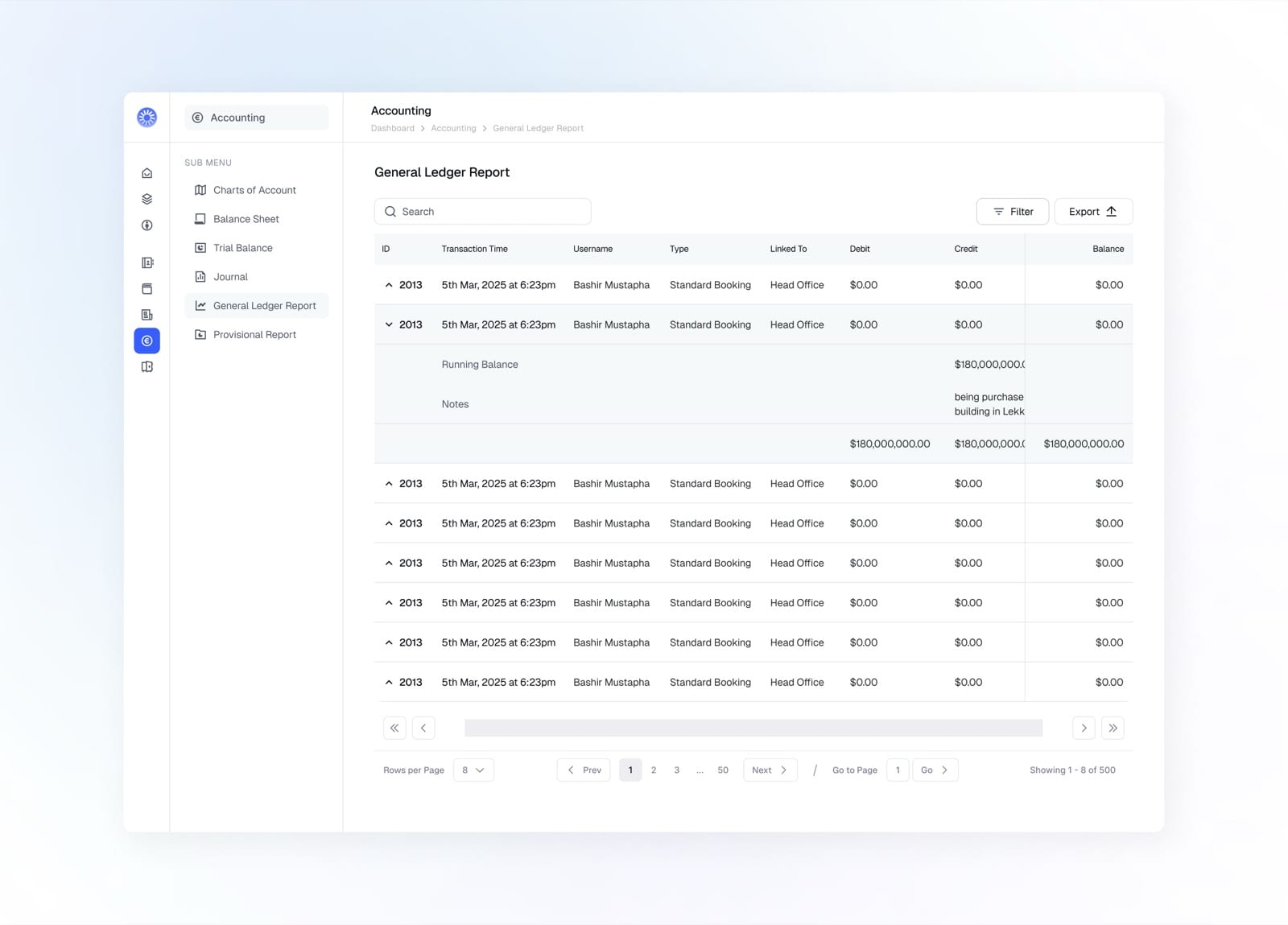Viewport: 1288px width, 925px height.
Task: Click the pie icon for Trial Balance
Action: pos(200,248)
